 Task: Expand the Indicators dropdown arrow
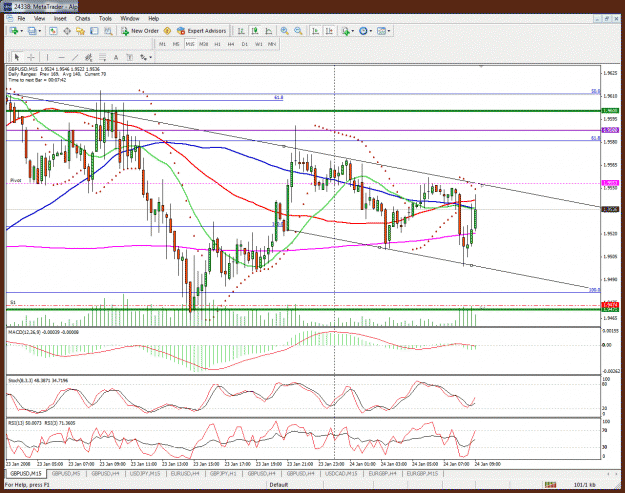[352, 31]
